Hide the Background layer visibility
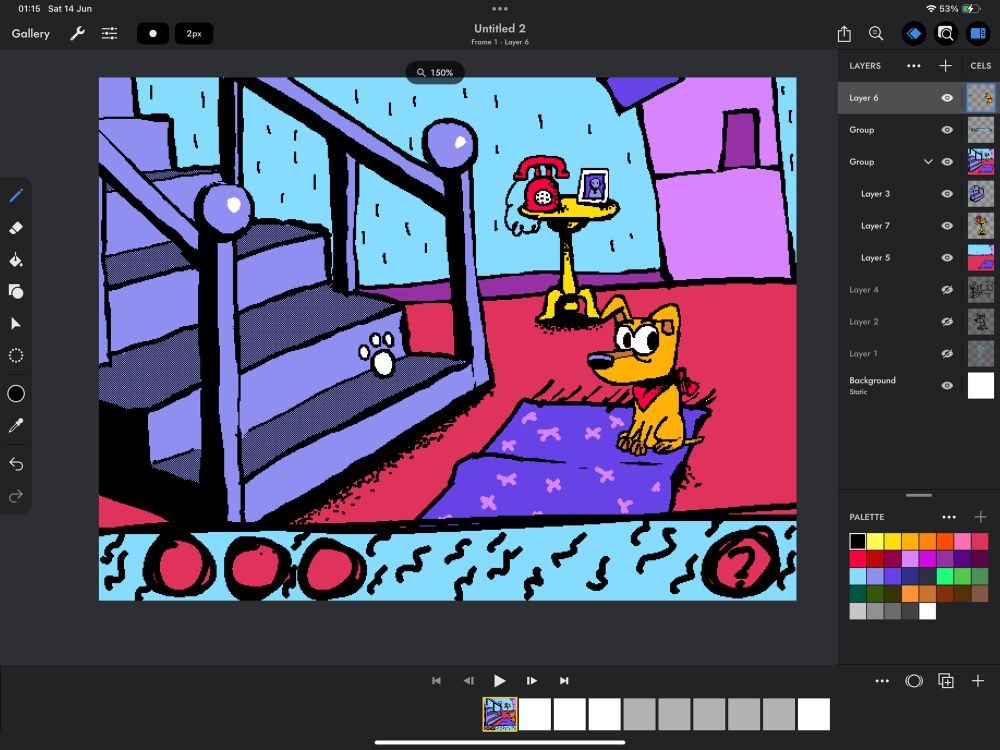 pyautogui.click(x=947, y=385)
